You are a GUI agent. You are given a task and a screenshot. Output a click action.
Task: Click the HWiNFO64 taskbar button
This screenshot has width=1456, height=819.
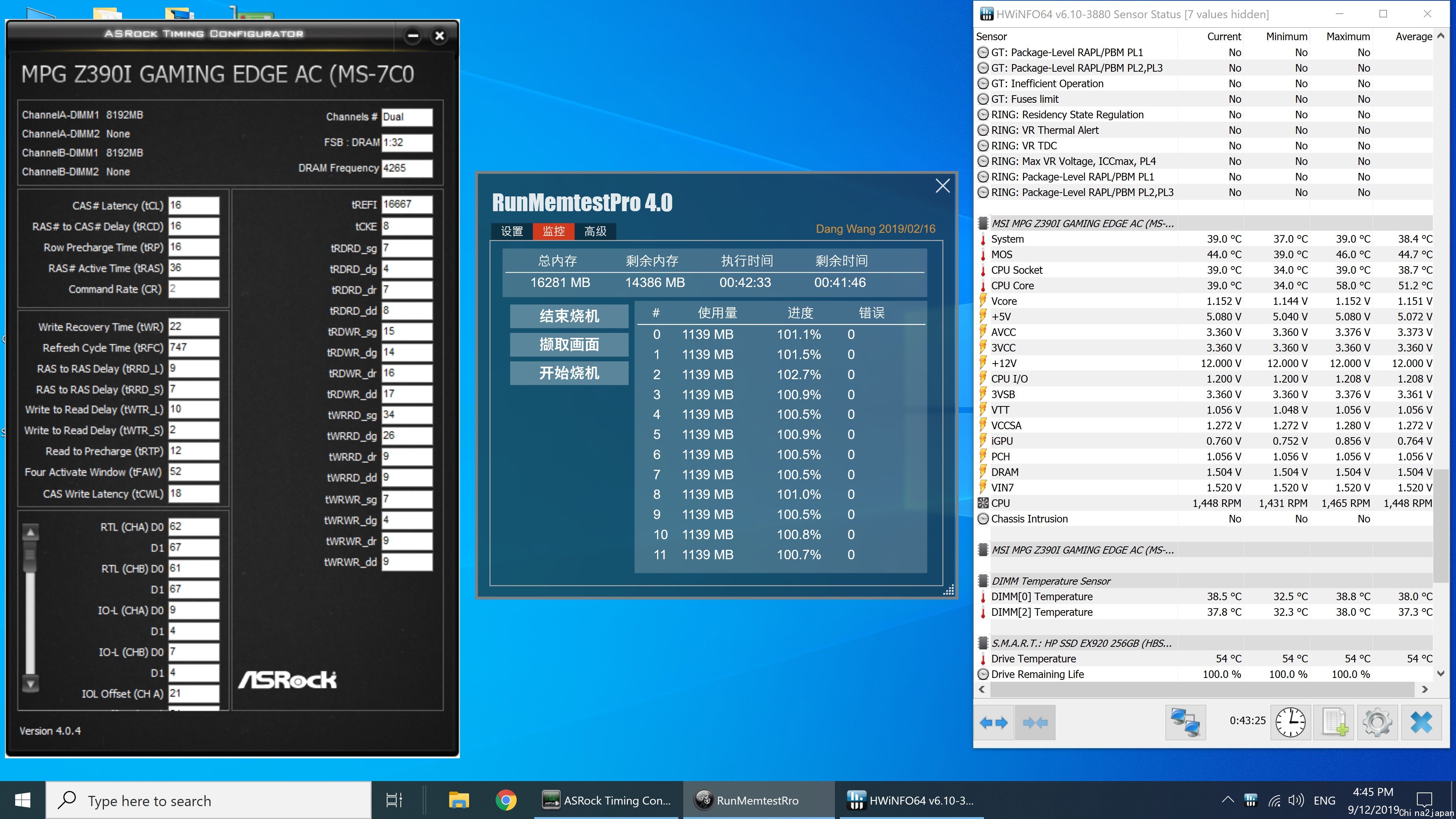click(911, 800)
